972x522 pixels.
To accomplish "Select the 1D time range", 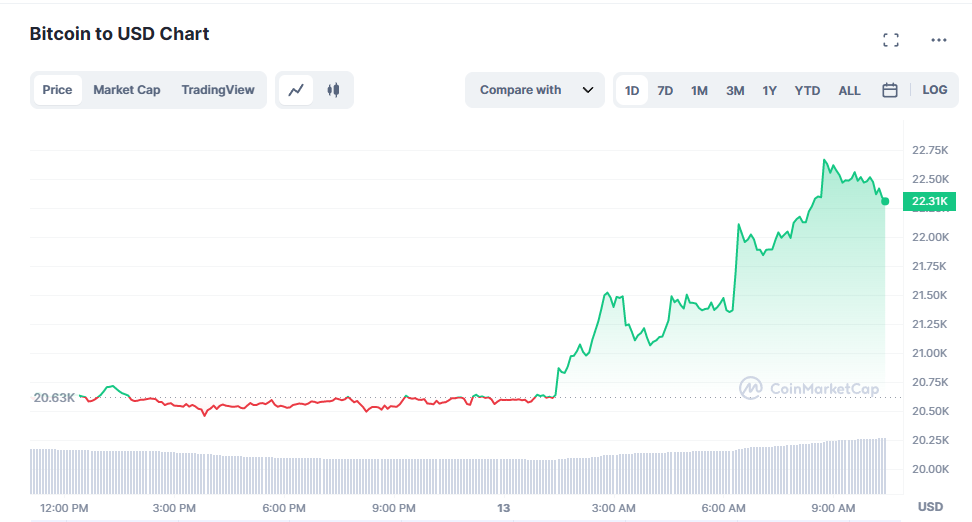I will 632,91.
